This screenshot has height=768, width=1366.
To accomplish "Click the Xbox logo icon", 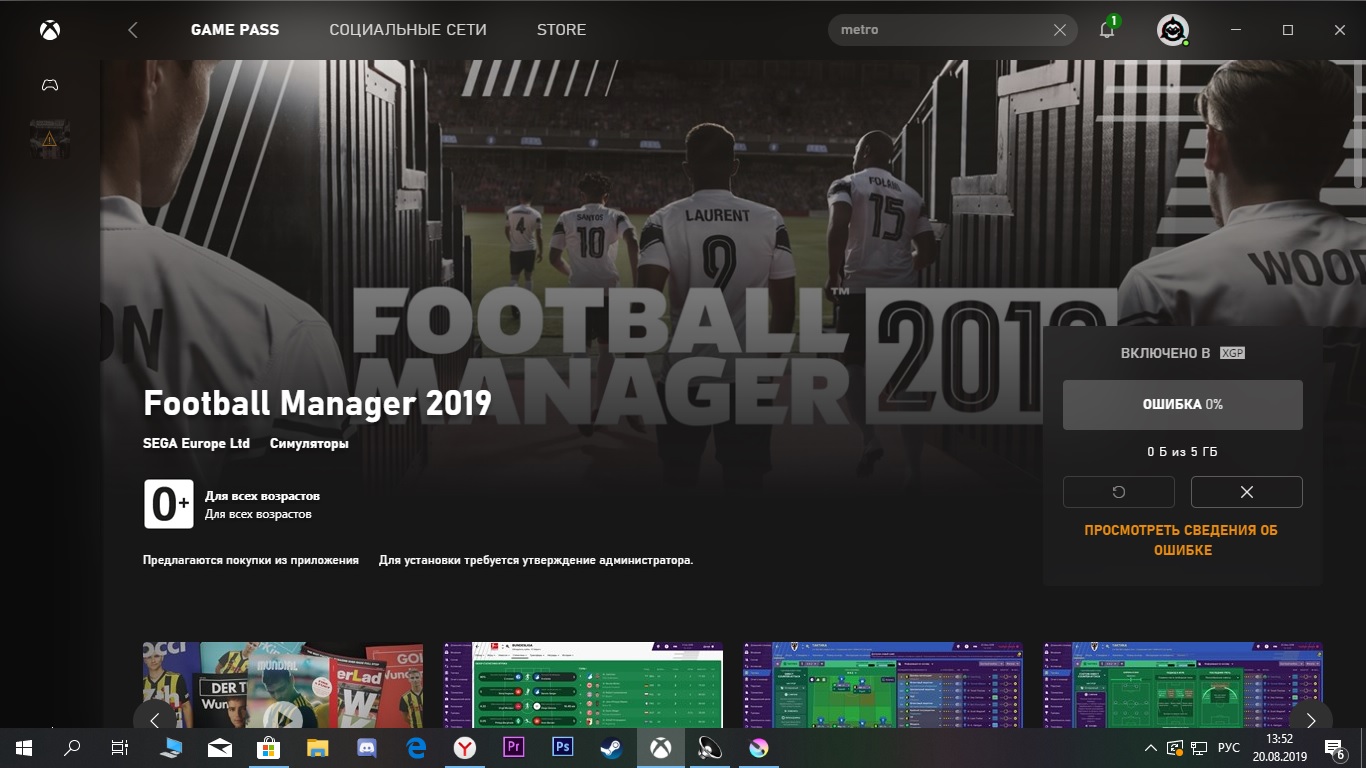I will pyautogui.click(x=49, y=30).
